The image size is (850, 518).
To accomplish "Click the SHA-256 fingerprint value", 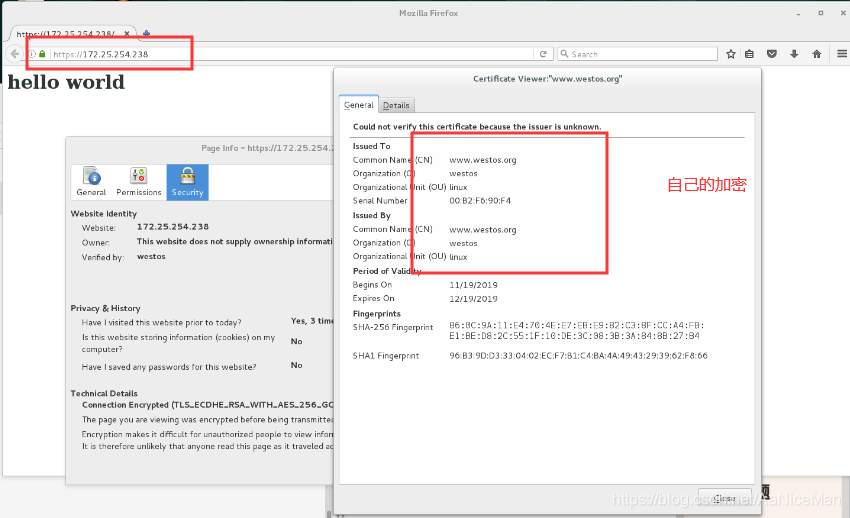I will pos(577,331).
